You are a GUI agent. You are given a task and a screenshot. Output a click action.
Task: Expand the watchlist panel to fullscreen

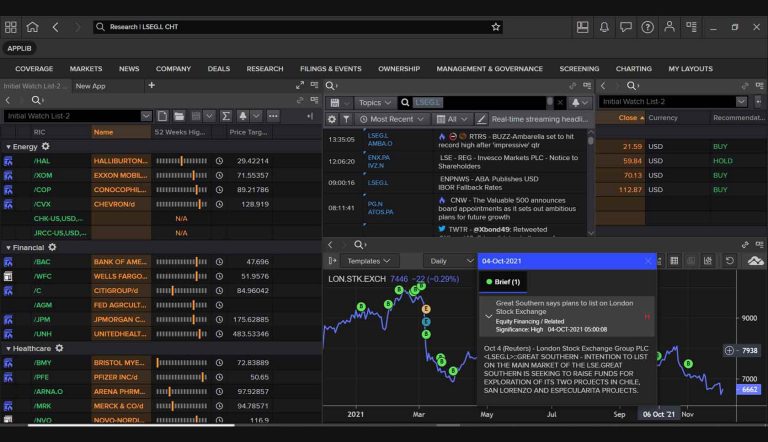click(x=300, y=85)
